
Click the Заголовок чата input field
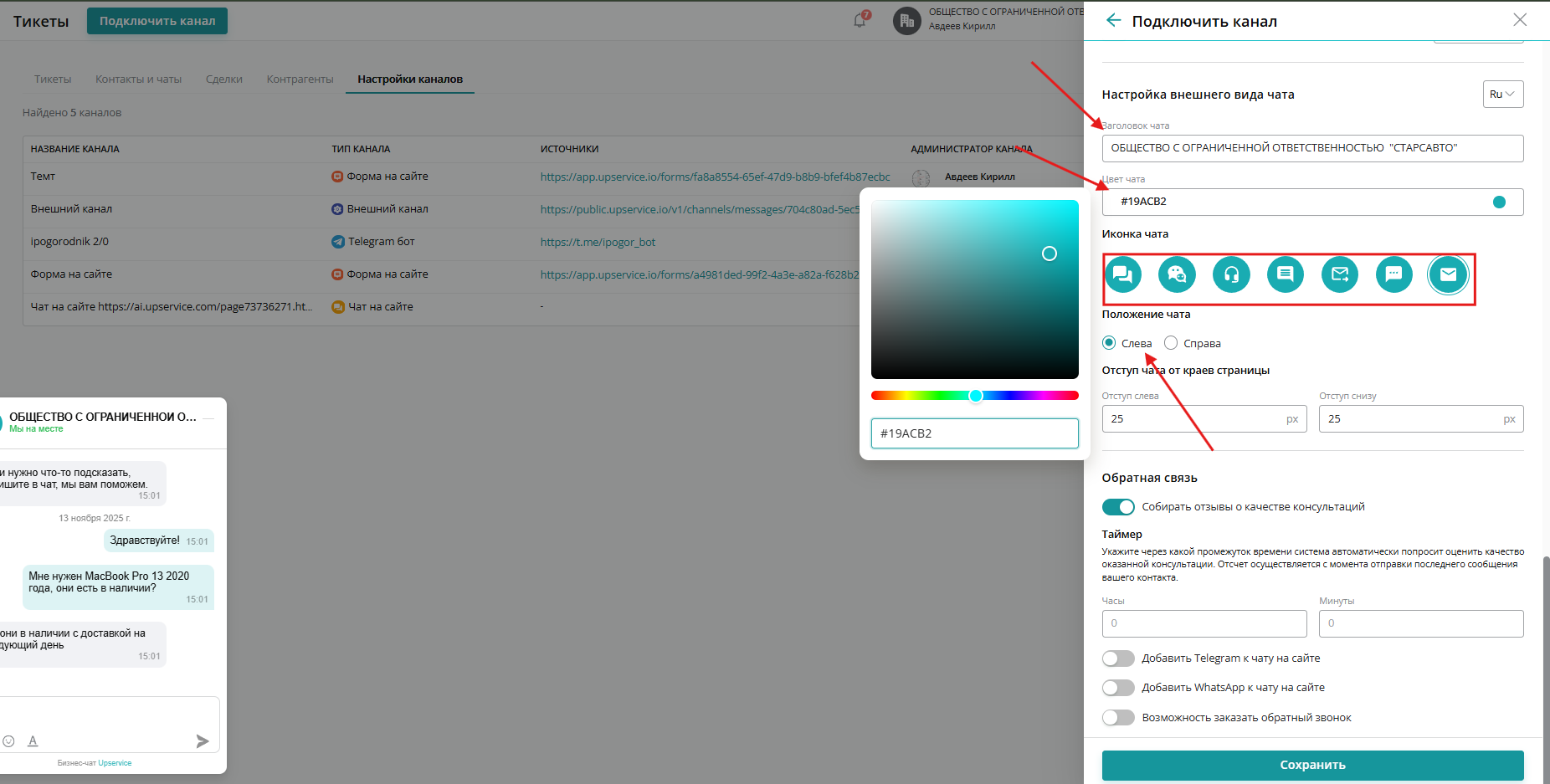pyautogui.click(x=1312, y=148)
